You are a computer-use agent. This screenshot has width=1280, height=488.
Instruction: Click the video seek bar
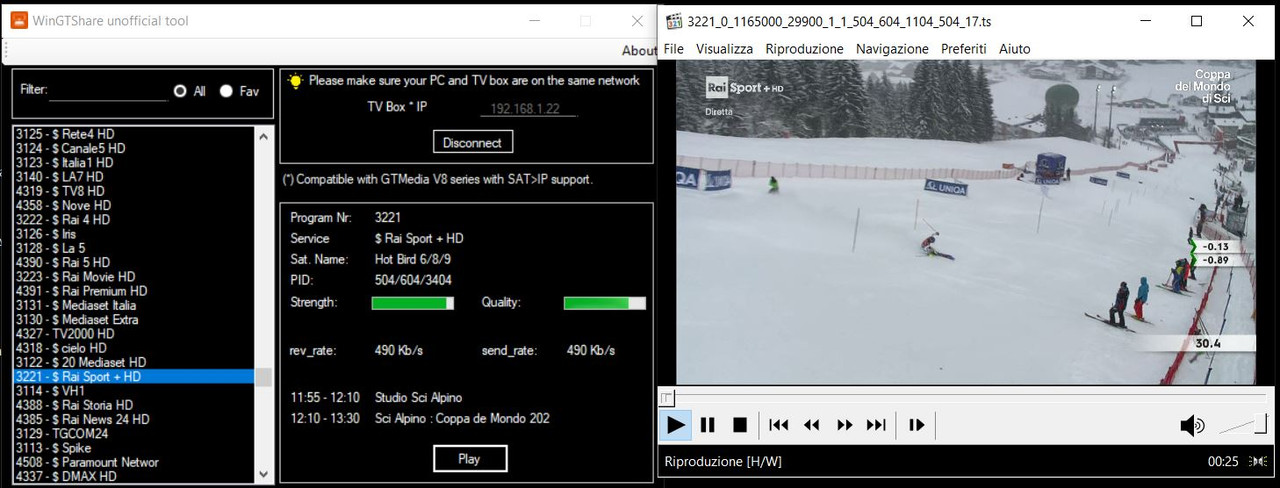pyautogui.click(x=965, y=398)
